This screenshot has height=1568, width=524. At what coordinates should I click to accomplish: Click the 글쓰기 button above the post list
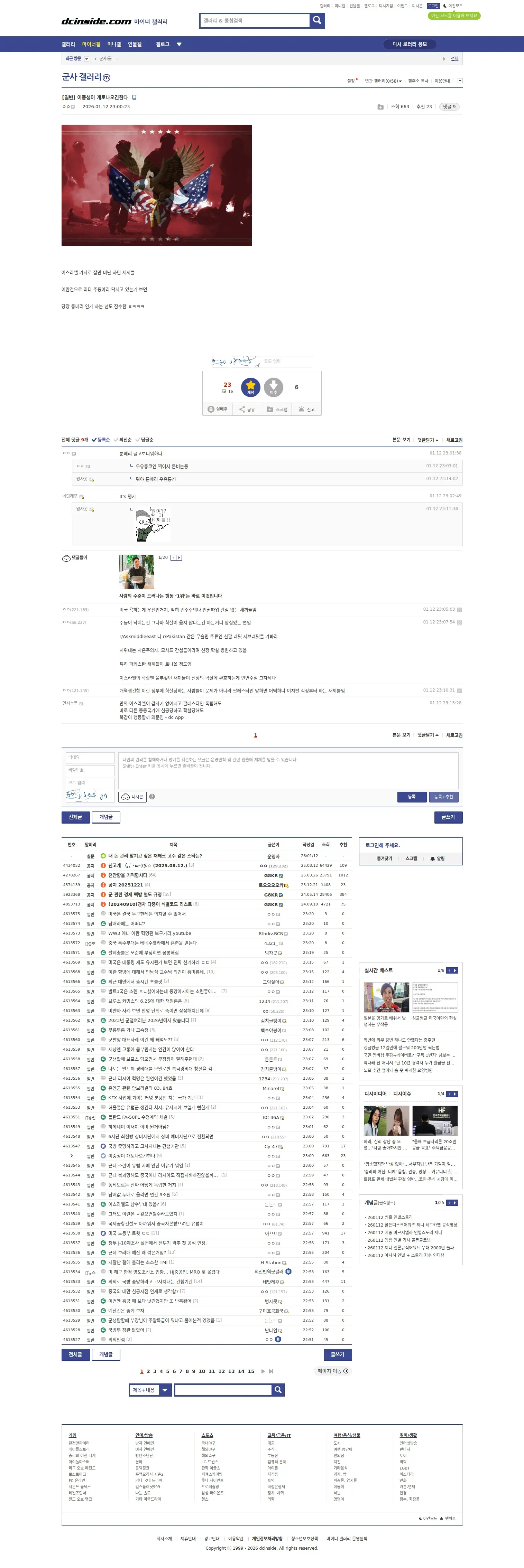click(449, 817)
